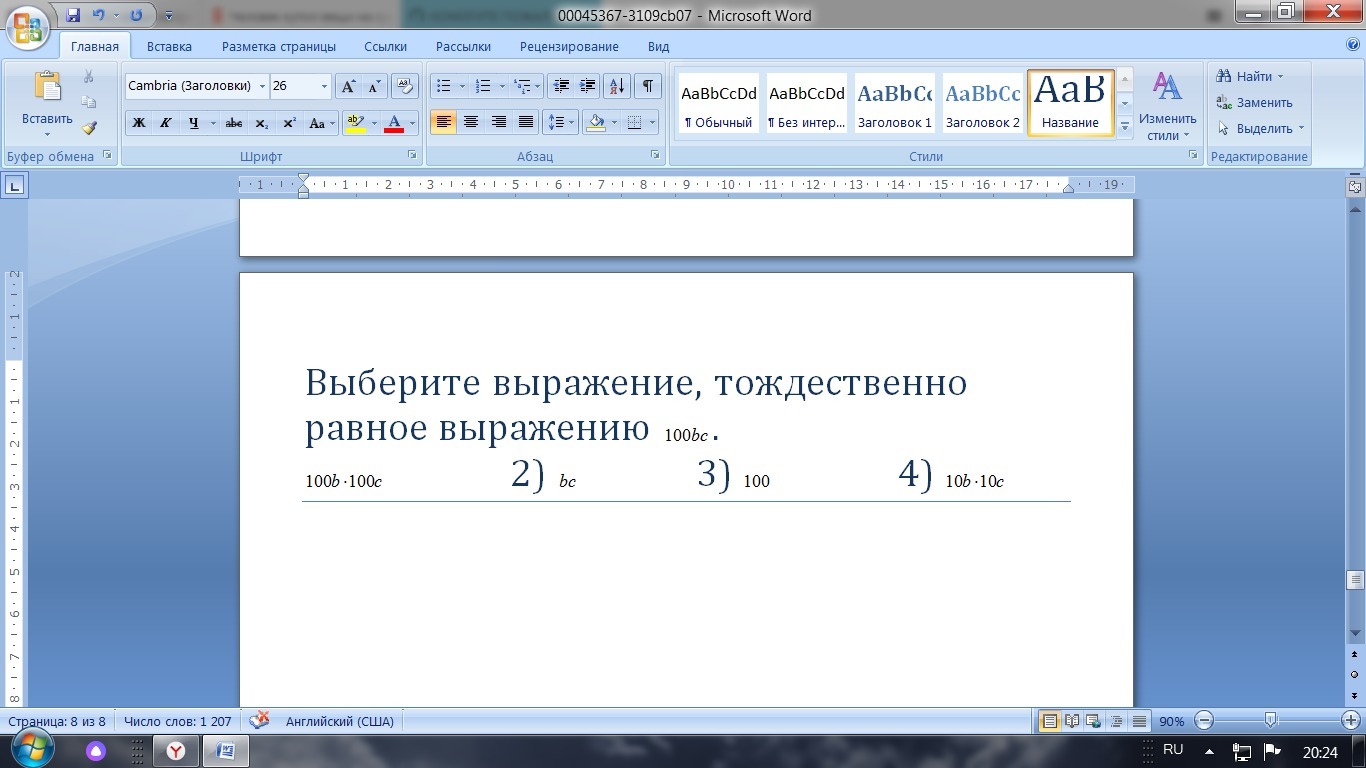Click the Format Painter brush icon
This screenshot has height=768, width=1366.
89,128
